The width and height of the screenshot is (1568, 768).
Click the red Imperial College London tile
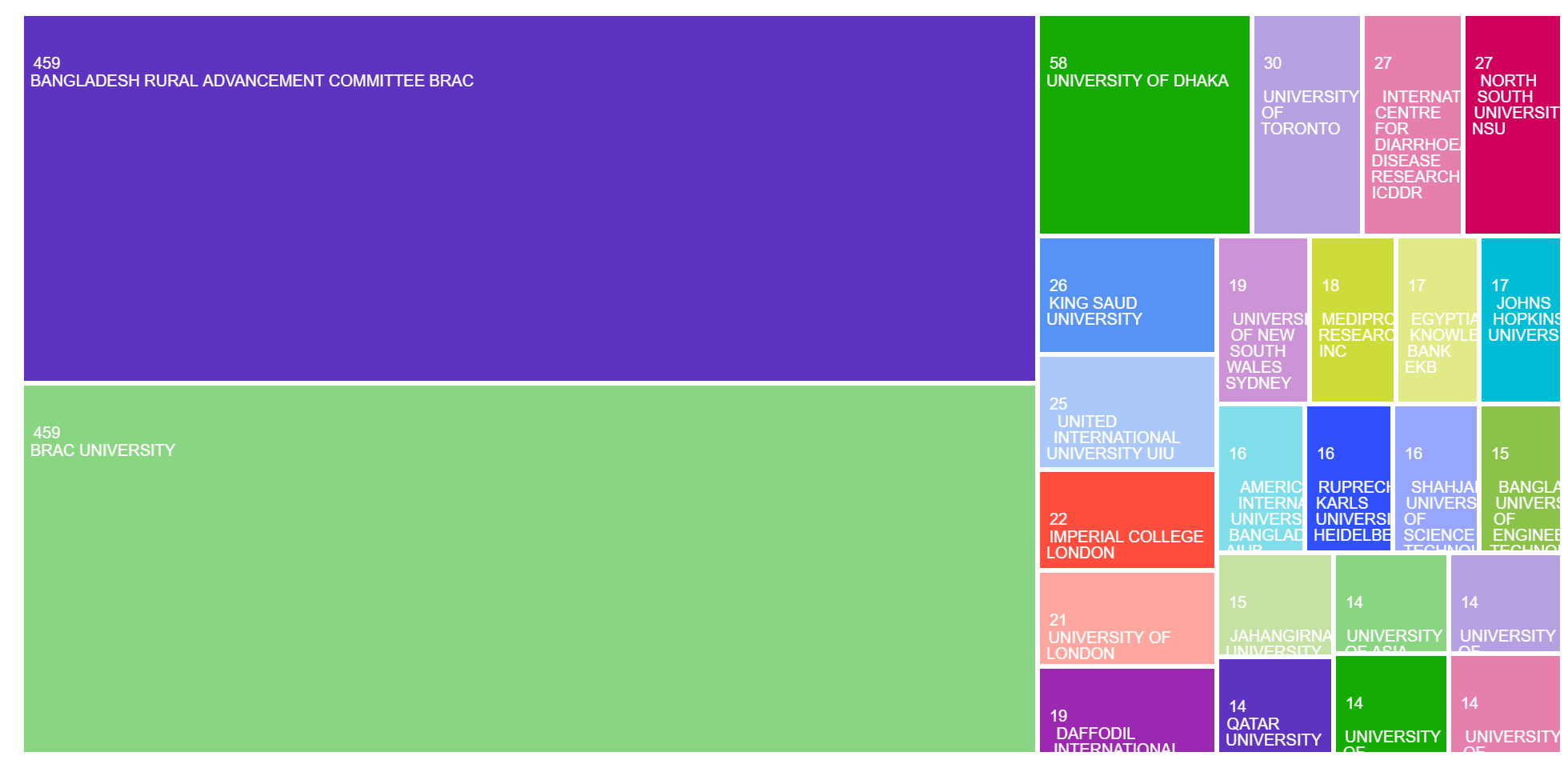pyautogui.click(x=1126, y=520)
